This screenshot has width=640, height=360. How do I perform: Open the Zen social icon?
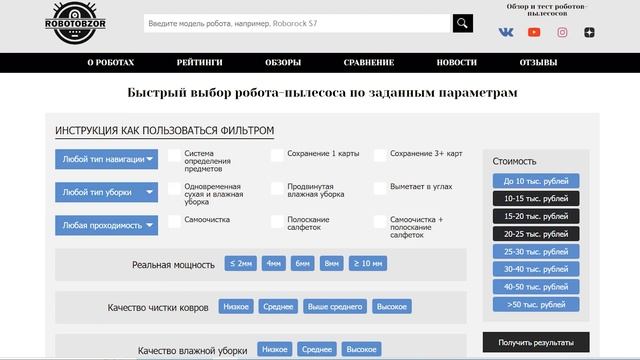pyautogui.click(x=589, y=32)
